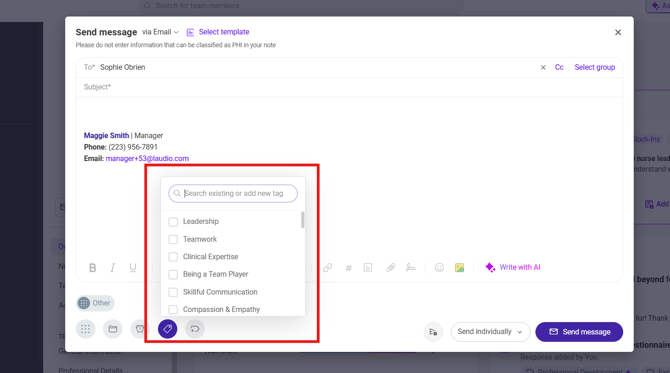Click Write with AI text
Image resolution: width=670 pixels, height=373 pixels.
[x=520, y=267]
